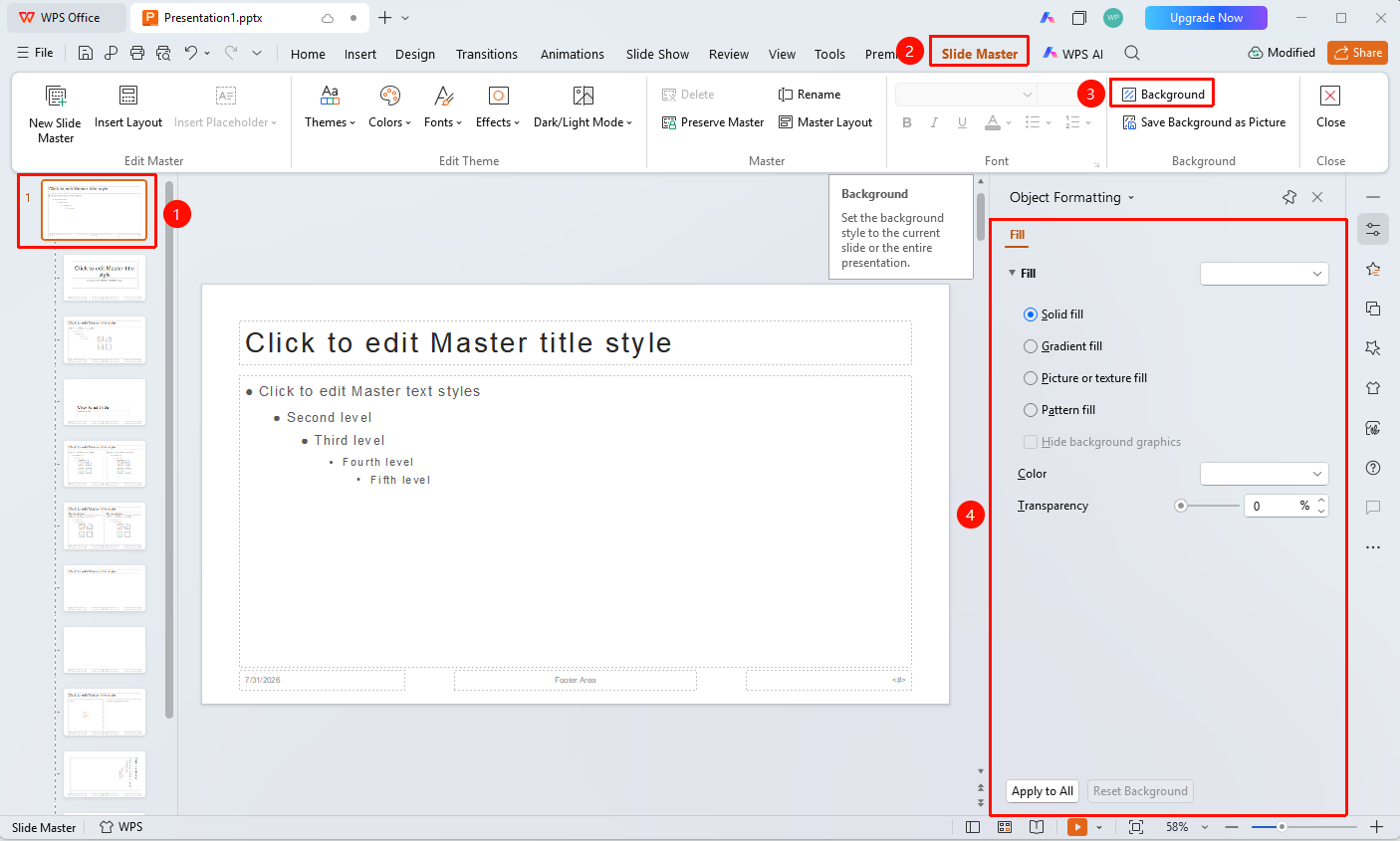Image resolution: width=1400 pixels, height=841 pixels.
Task: Click the Share button
Action: [x=1357, y=53]
